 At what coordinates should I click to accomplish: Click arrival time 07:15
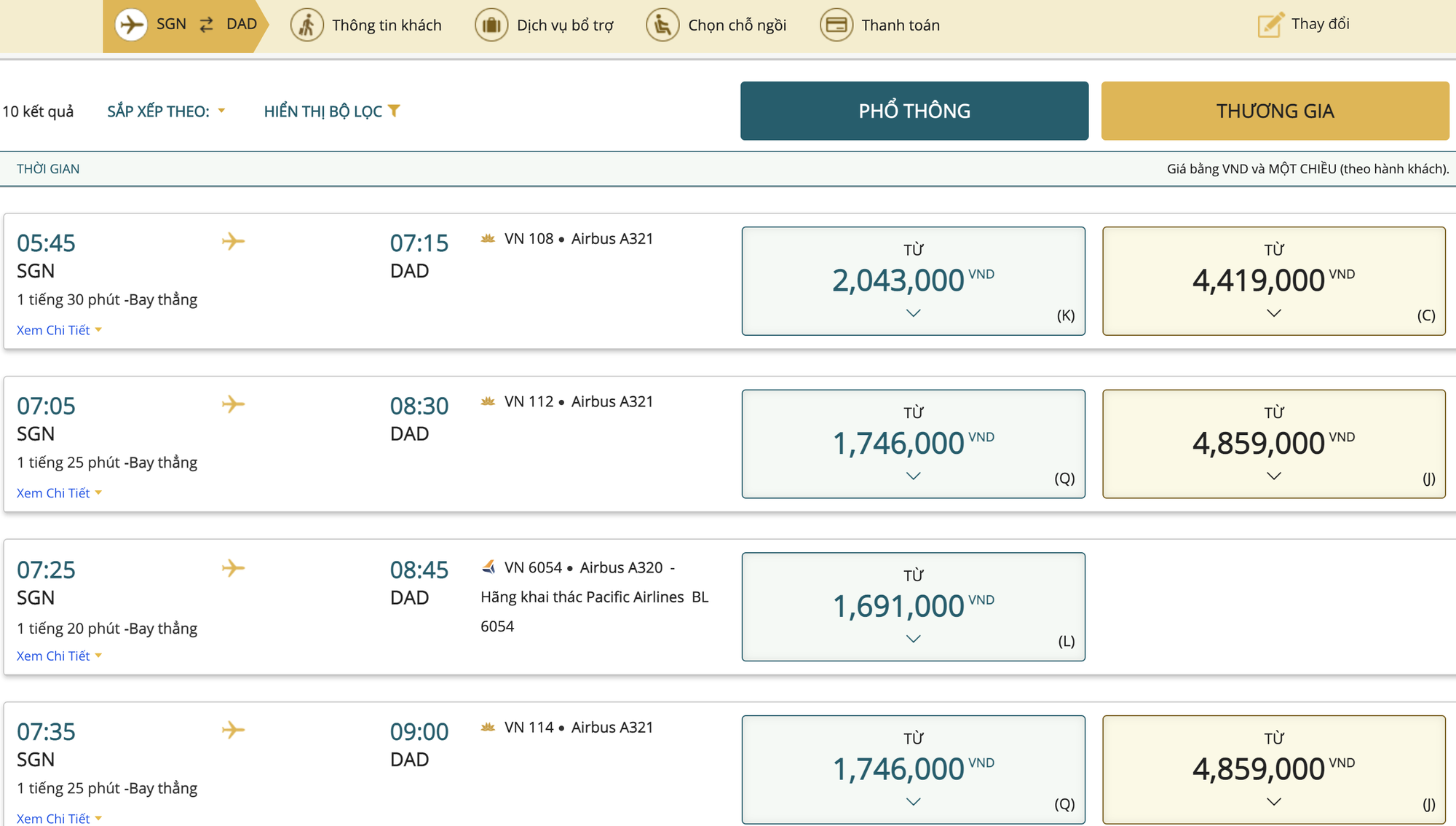[x=419, y=243]
